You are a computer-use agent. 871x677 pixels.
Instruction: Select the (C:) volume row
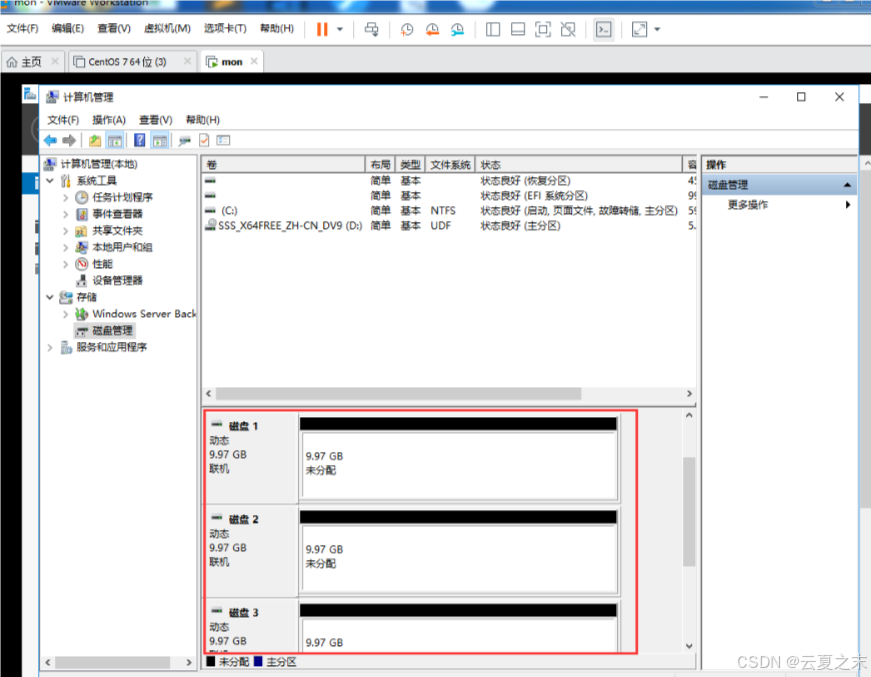click(x=449, y=210)
